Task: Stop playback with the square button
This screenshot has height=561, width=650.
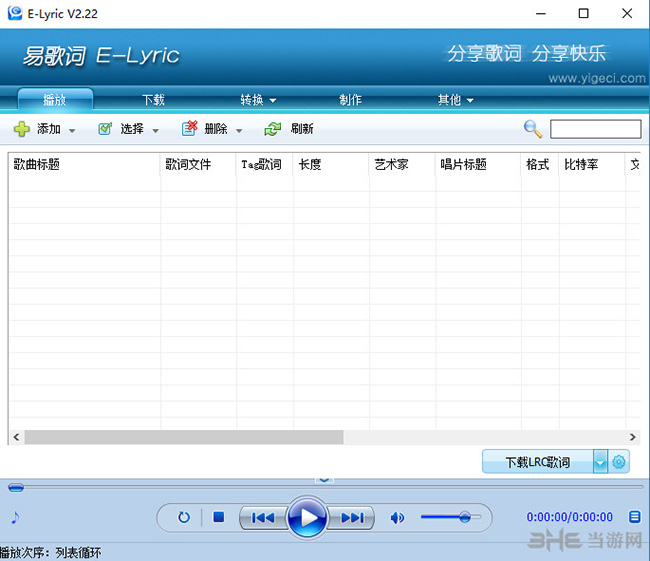Action: 218,517
